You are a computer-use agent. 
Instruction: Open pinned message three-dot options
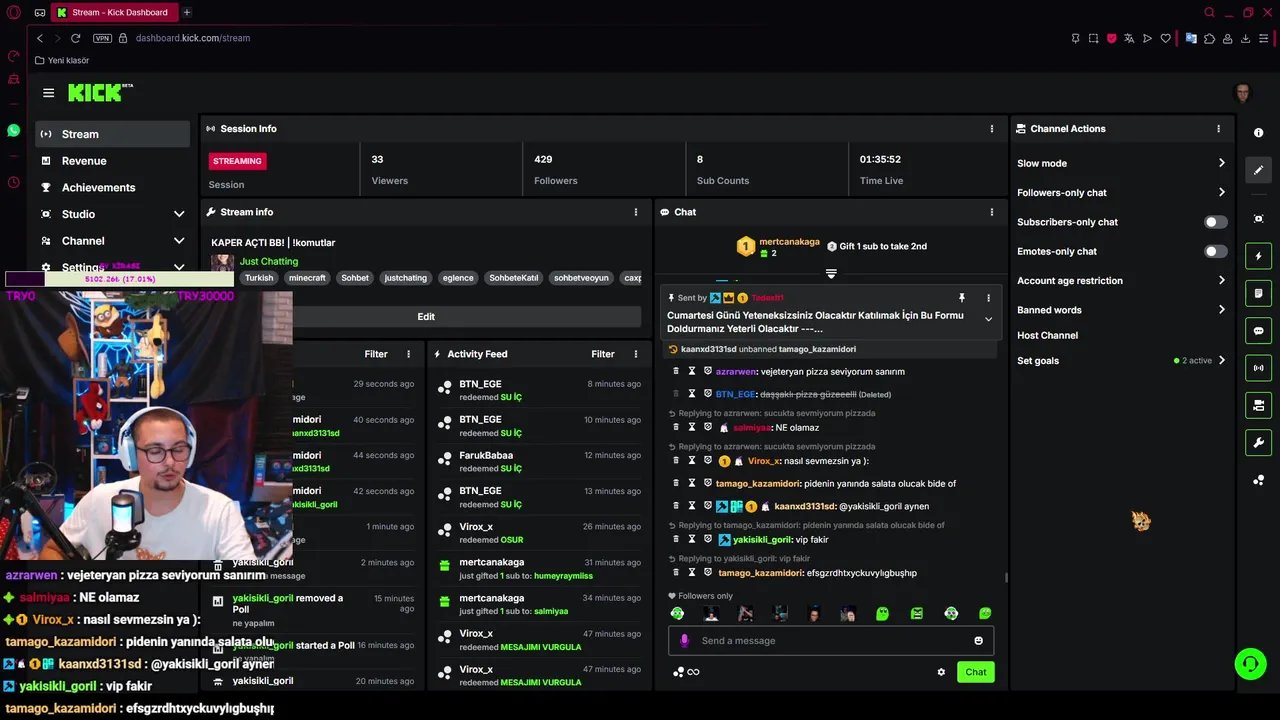coord(988,298)
